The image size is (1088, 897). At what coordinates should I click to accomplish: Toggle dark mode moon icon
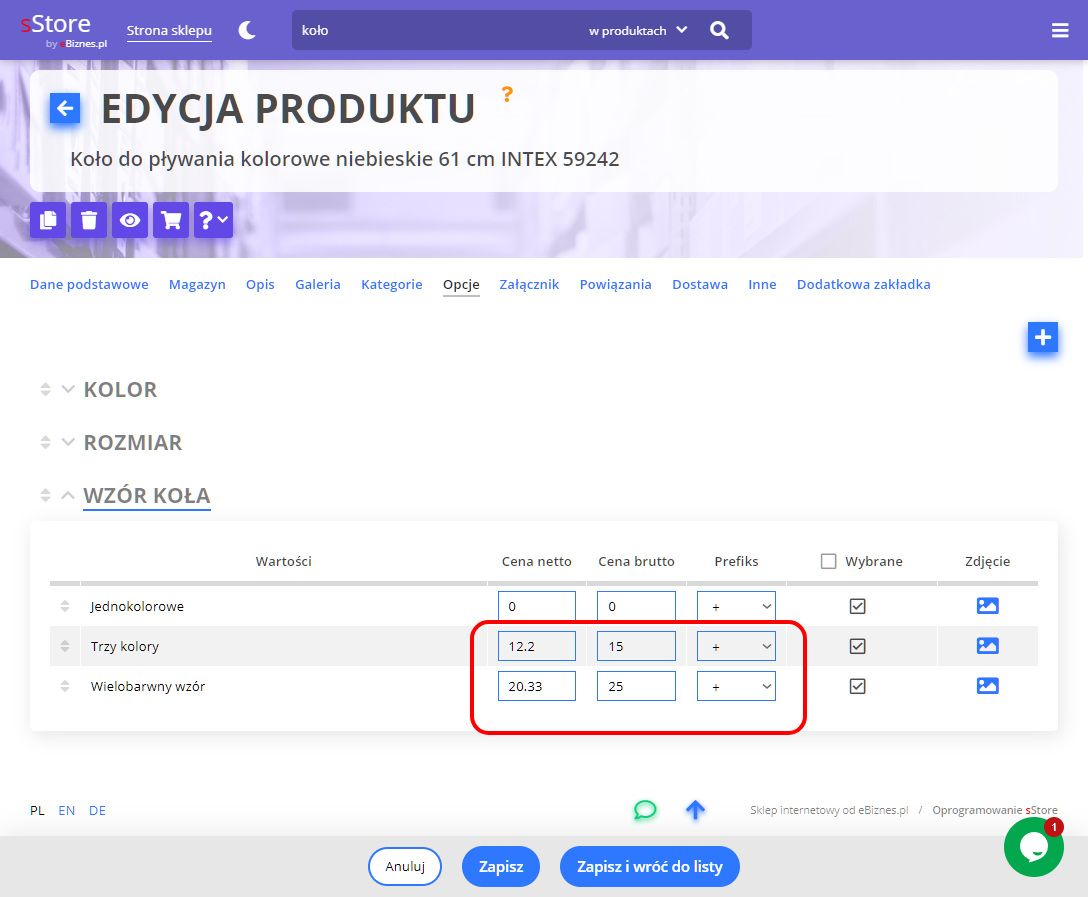click(247, 31)
